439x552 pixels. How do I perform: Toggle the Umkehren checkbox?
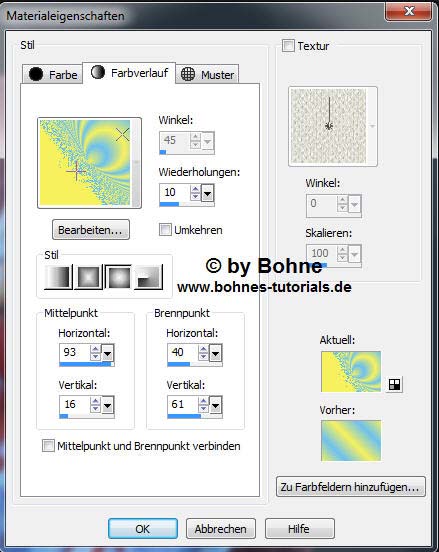coord(165,230)
